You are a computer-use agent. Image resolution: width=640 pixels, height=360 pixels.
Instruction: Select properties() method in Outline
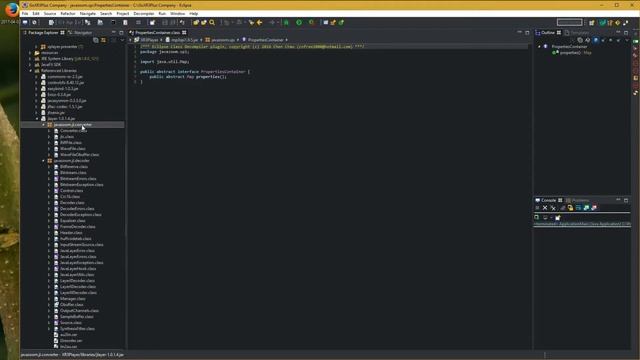tap(572, 53)
